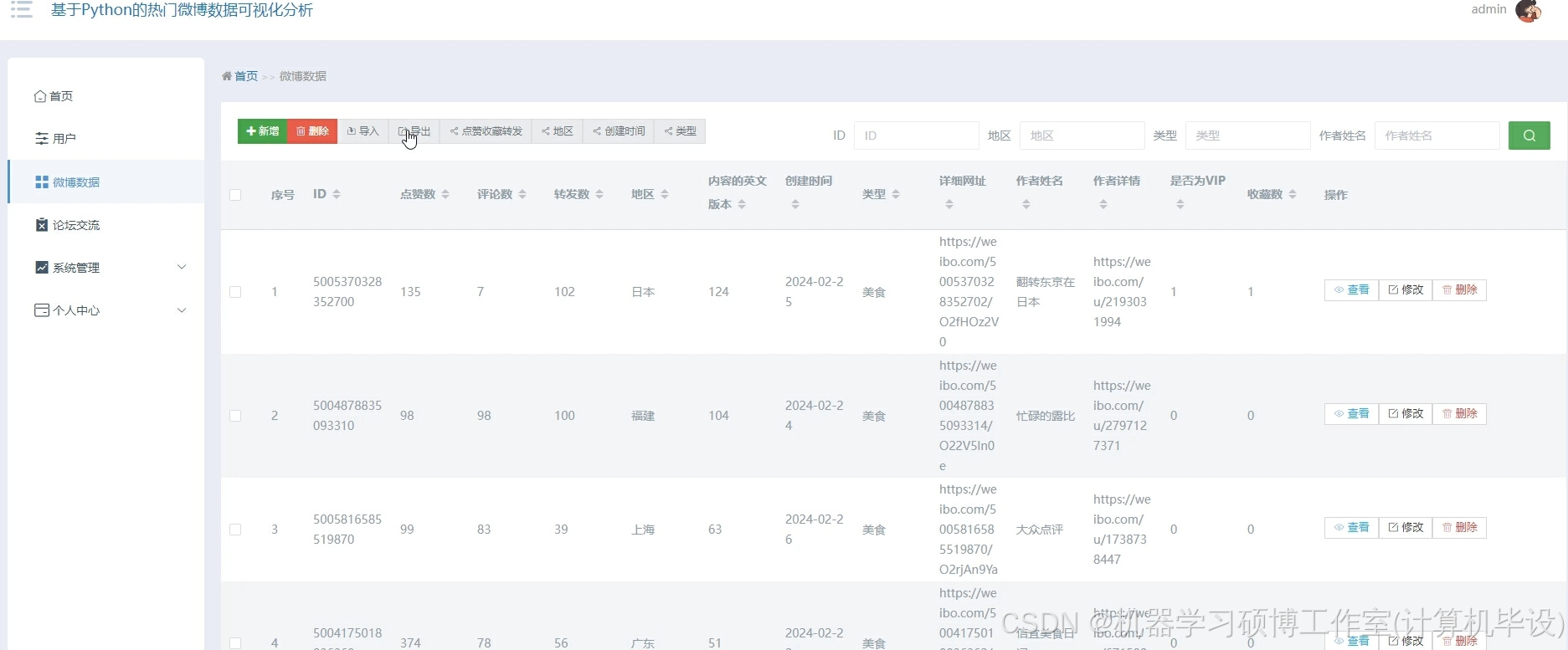This screenshot has width=1568, height=650.
Task: Check the row 4 checkbox
Action: coord(235,643)
